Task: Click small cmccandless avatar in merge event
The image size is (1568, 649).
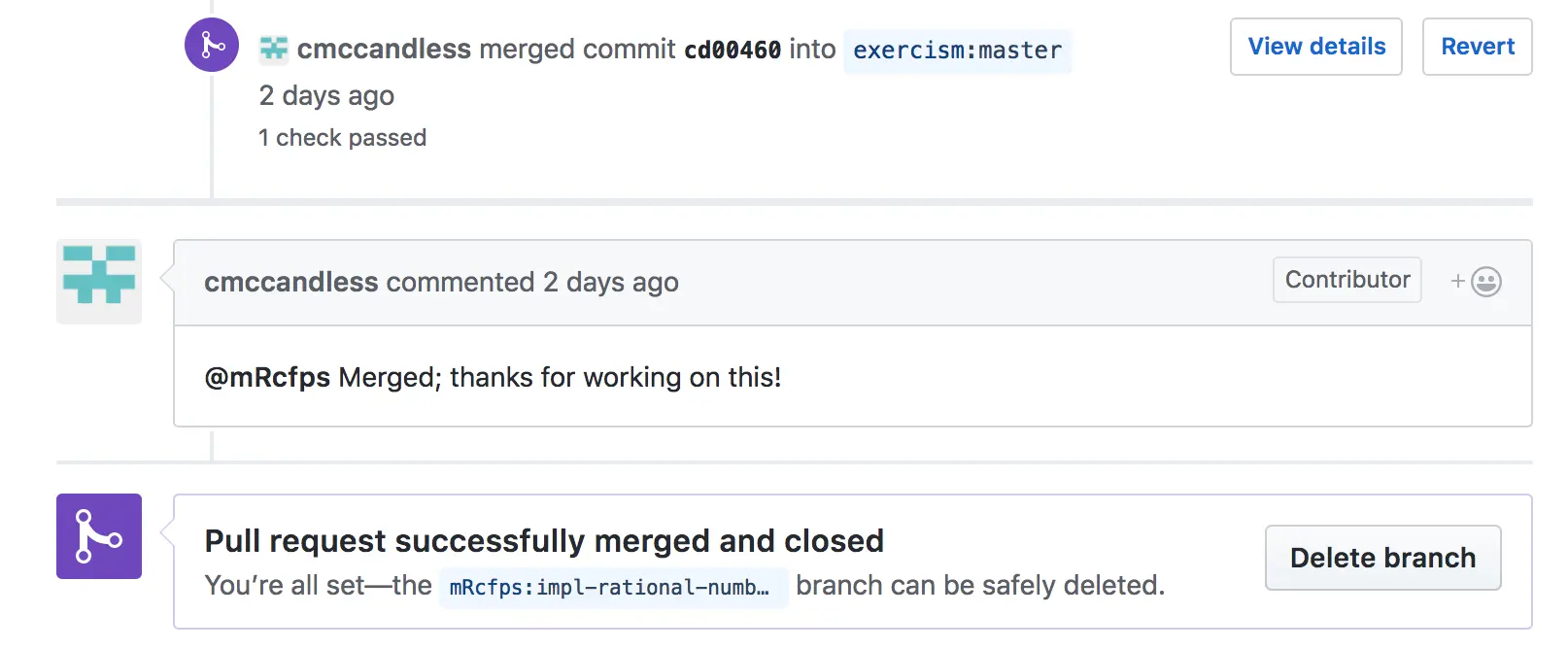Action: [274, 49]
